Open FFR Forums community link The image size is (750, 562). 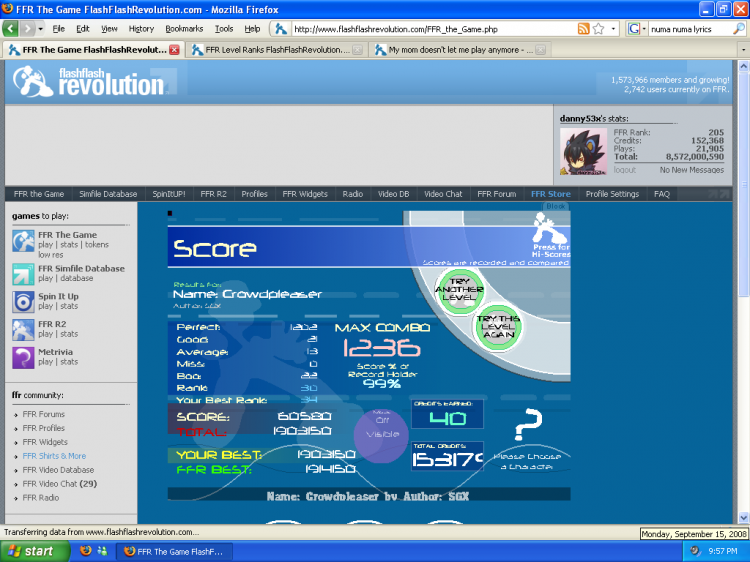[44, 414]
